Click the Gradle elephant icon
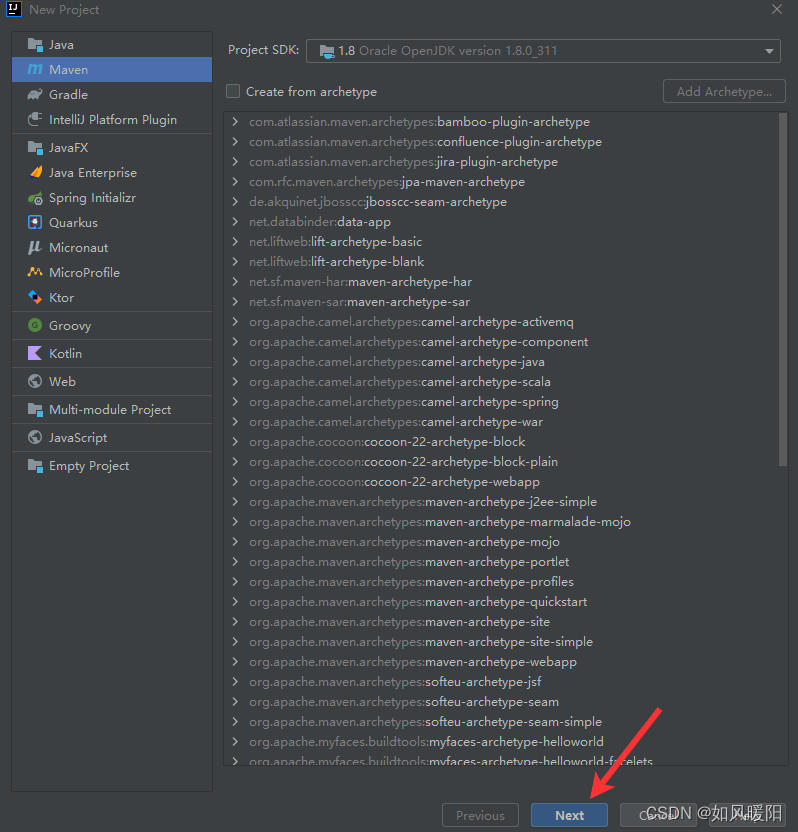The height and width of the screenshot is (832, 798). [x=35, y=94]
